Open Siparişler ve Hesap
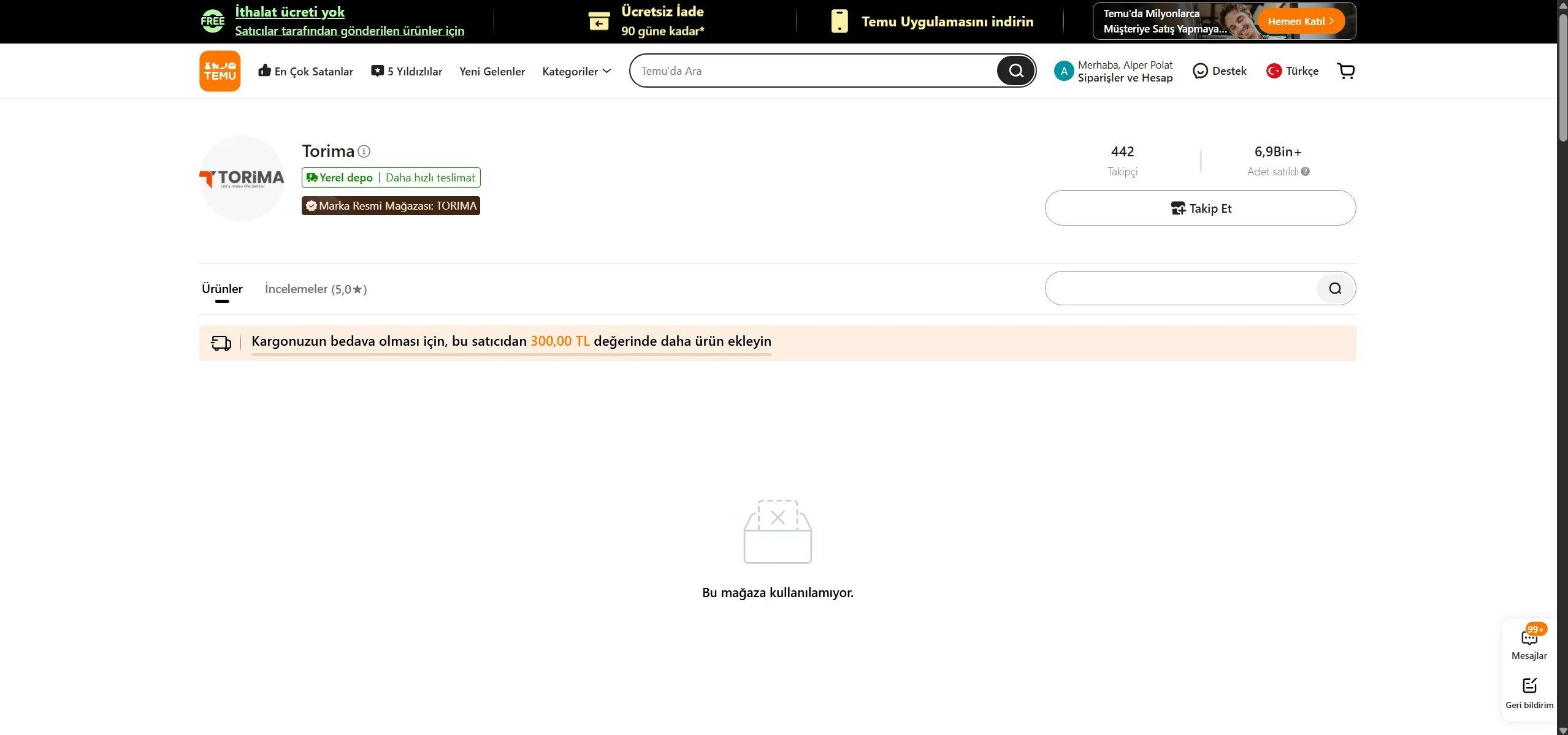Viewport: 1568px width, 735px height. (x=1125, y=78)
